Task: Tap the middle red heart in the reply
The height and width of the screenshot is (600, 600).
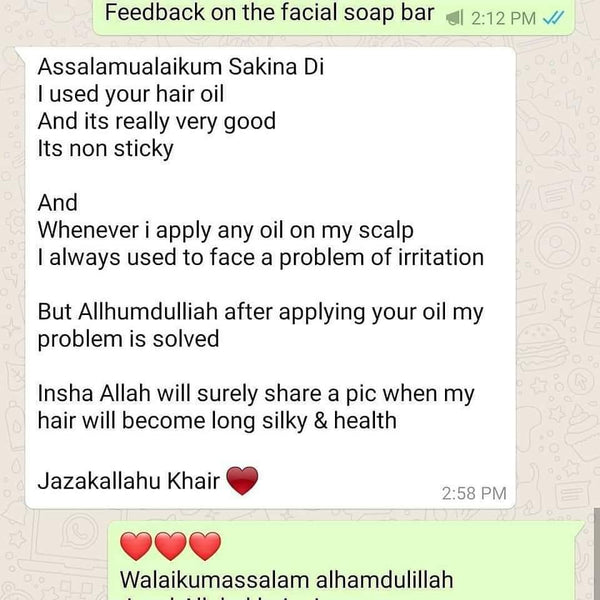Action: tap(170, 546)
